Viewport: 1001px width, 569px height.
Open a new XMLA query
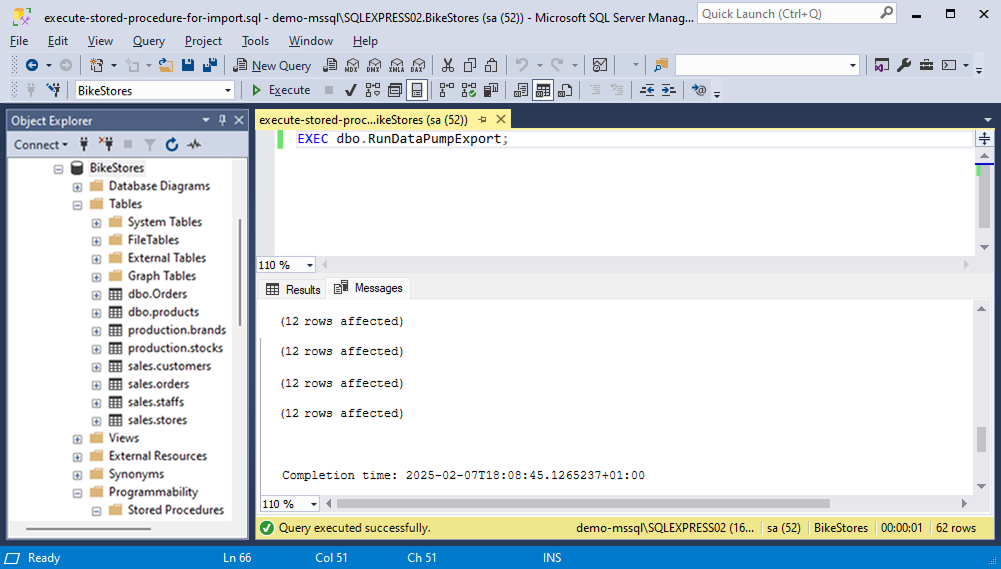pos(396,65)
